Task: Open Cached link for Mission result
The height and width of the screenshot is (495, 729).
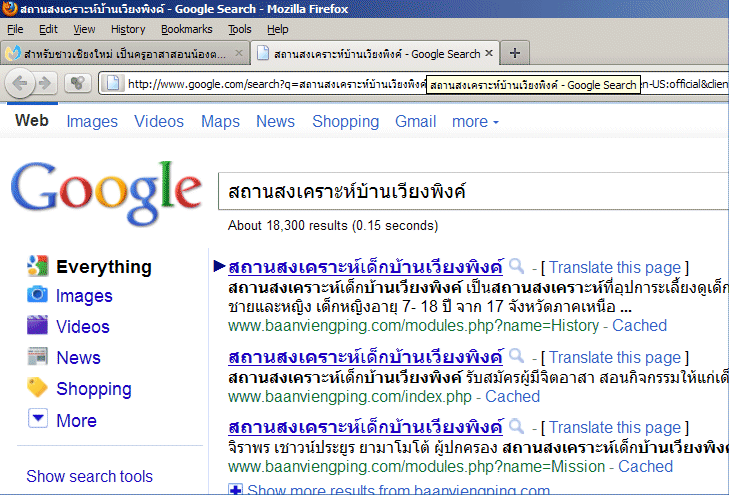Action: tap(645, 466)
